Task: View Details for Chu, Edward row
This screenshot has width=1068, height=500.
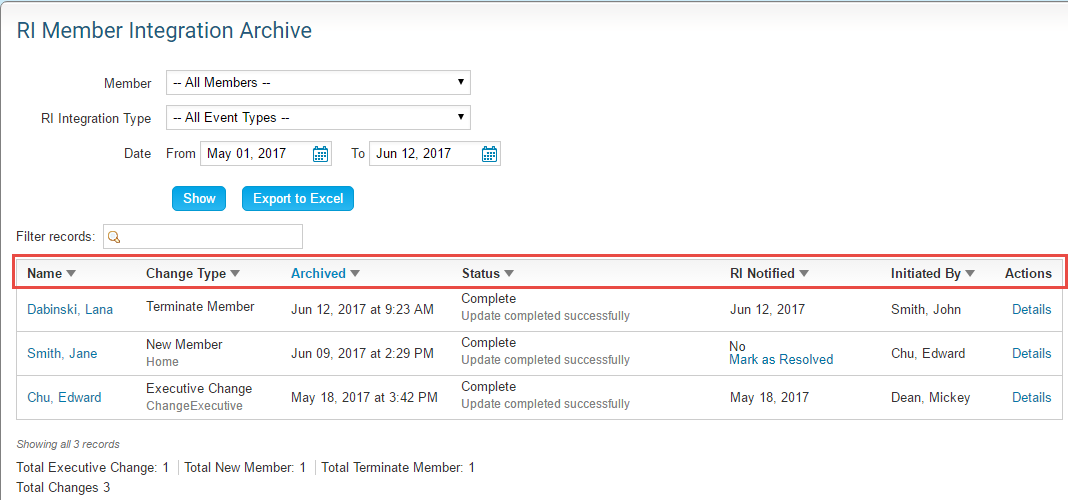Action: [x=1031, y=397]
